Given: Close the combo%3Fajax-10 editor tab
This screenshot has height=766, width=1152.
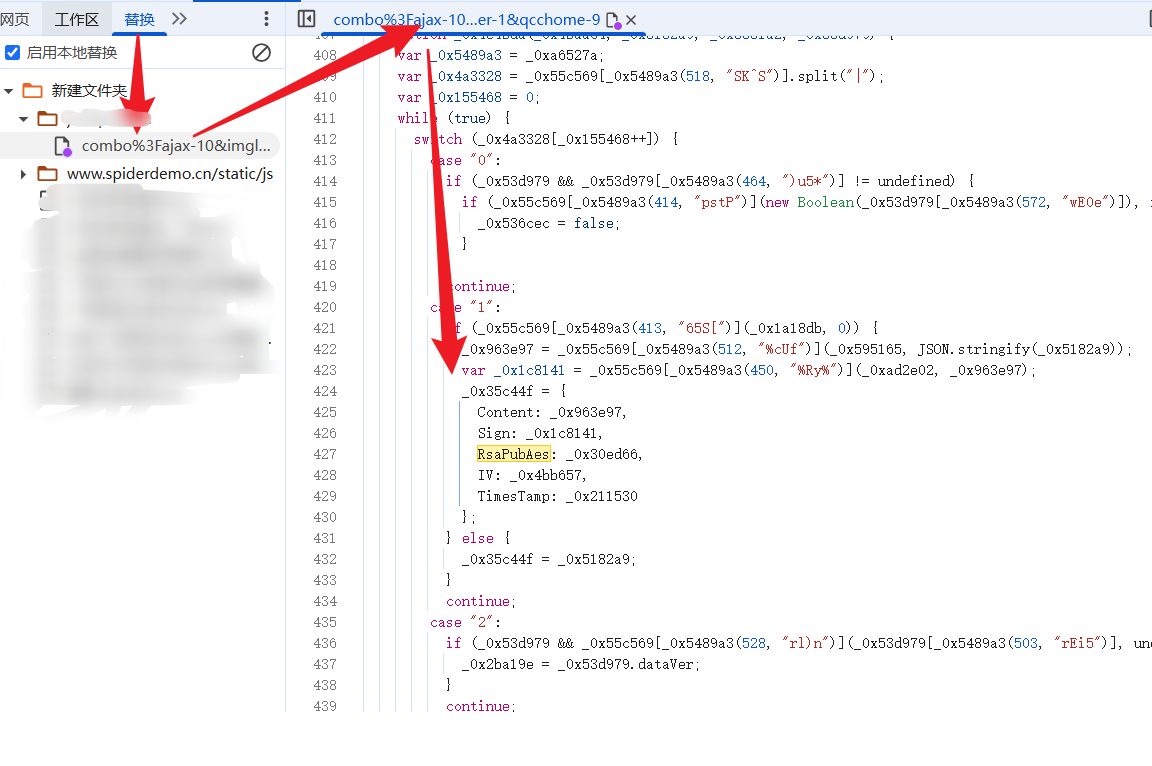Looking at the screenshot, I should 631,20.
